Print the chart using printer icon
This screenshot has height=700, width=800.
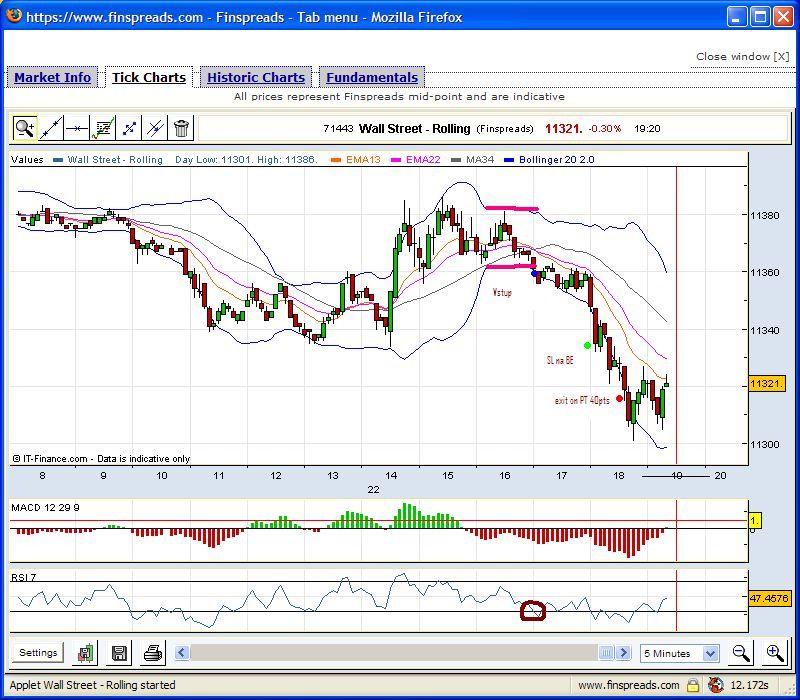pos(152,653)
